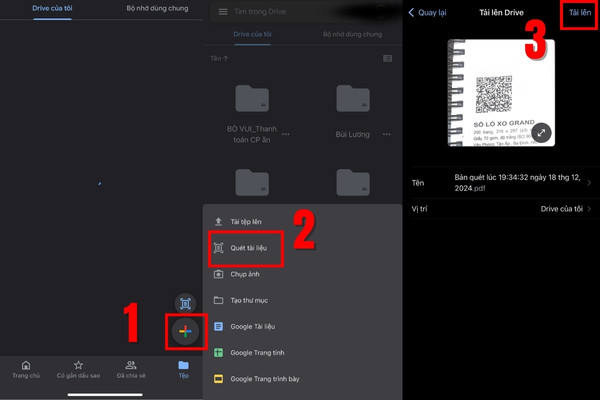Tap the scan shortcut button above the plus
The width and height of the screenshot is (600, 400).
tap(185, 304)
